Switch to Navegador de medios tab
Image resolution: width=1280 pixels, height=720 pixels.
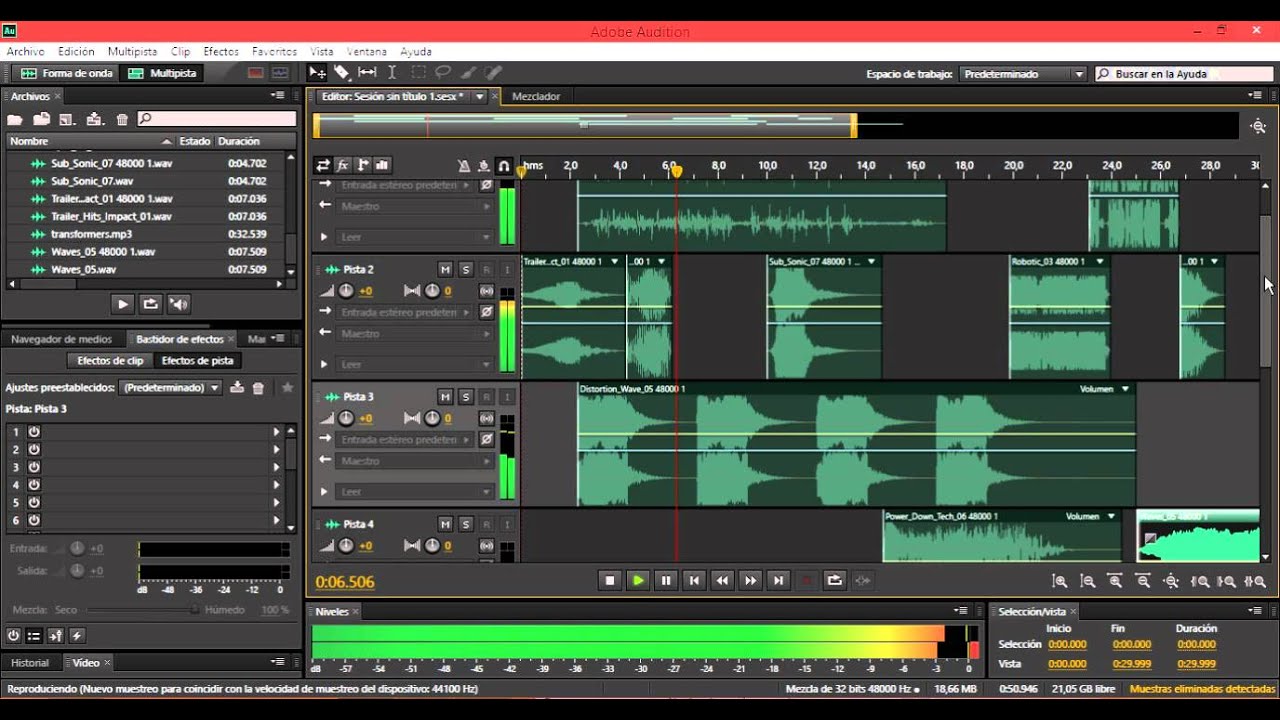[x=61, y=339]
